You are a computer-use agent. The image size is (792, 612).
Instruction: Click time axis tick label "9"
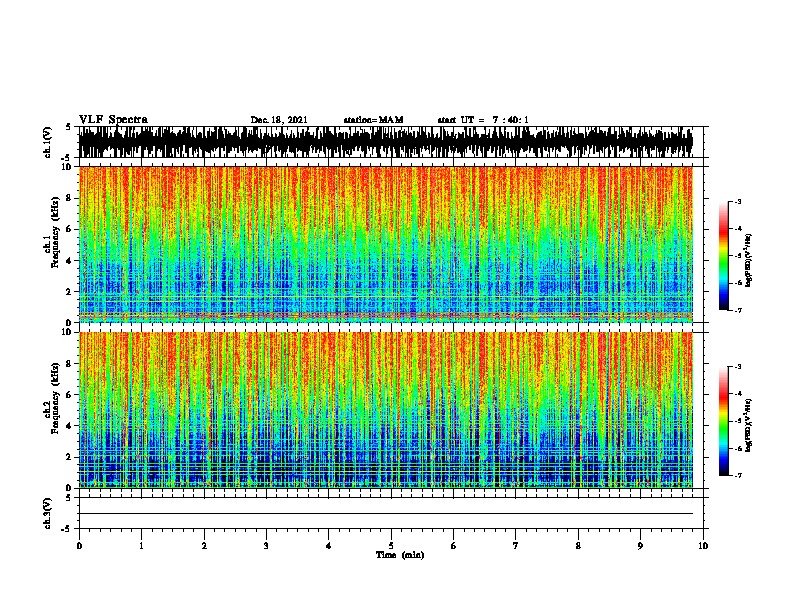point(640,546)
